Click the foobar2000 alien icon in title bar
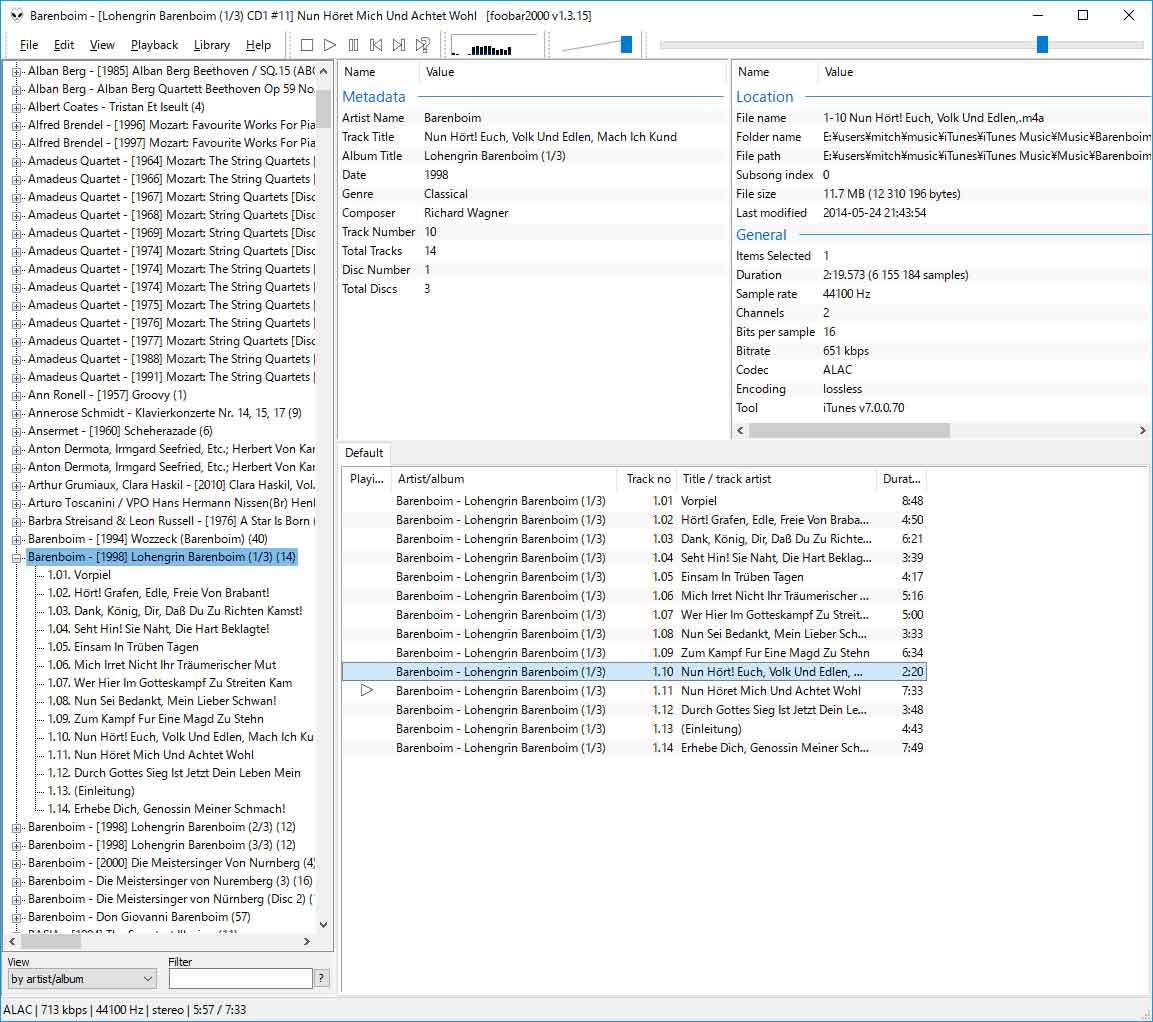Screen dimensions: 1153x1022 (16, 15)
